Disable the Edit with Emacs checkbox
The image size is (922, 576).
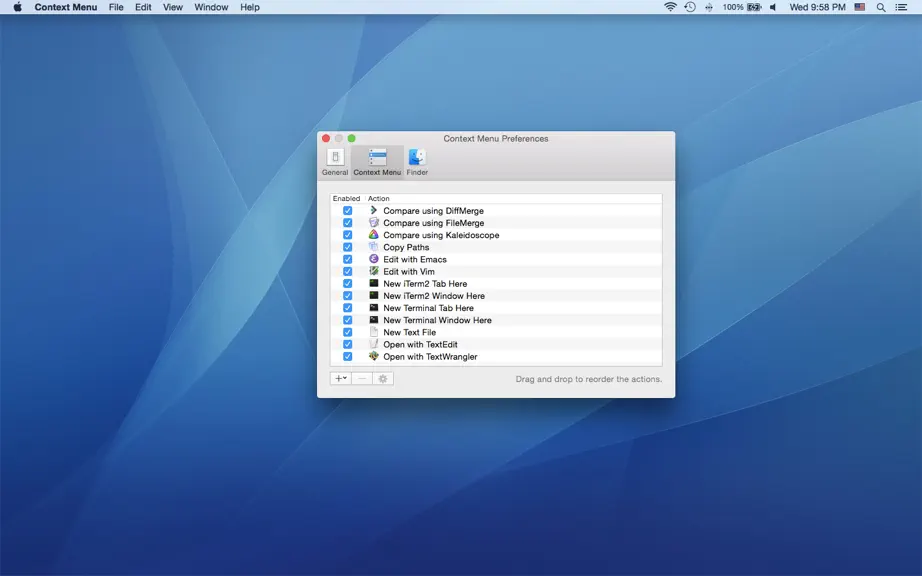pos(348,259)
